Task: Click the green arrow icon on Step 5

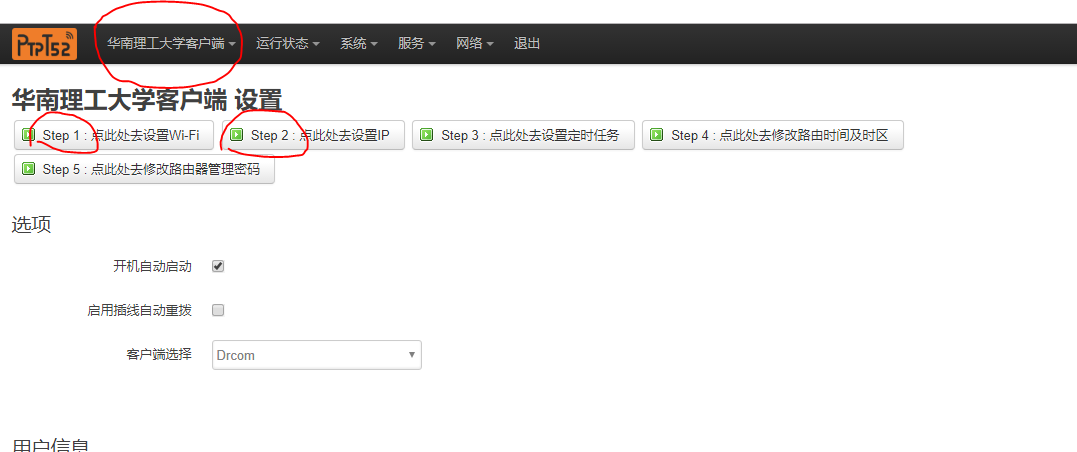Action: pos(28,169)
